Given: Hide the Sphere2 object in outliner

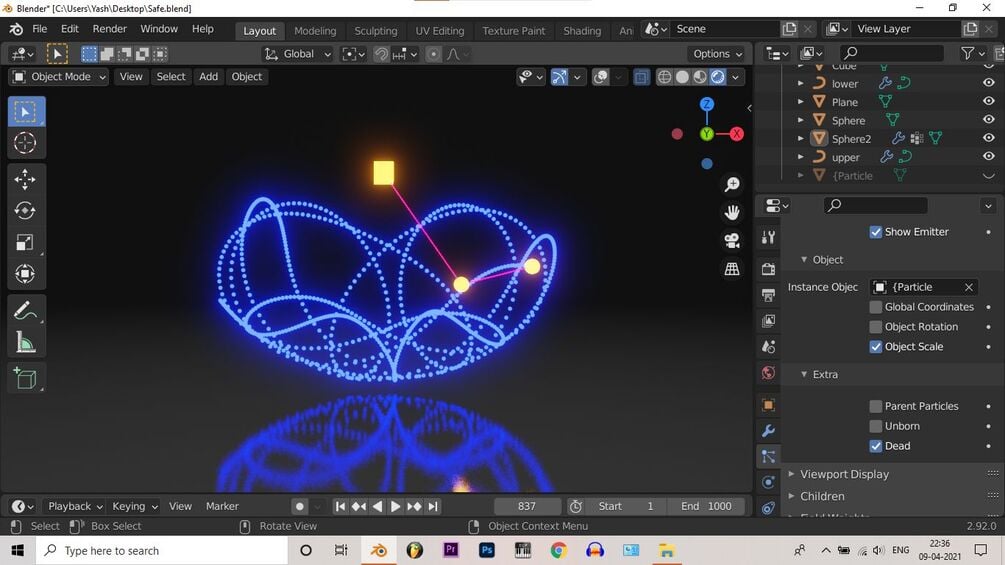Looking at the screenshot, I should click(989, 138).
